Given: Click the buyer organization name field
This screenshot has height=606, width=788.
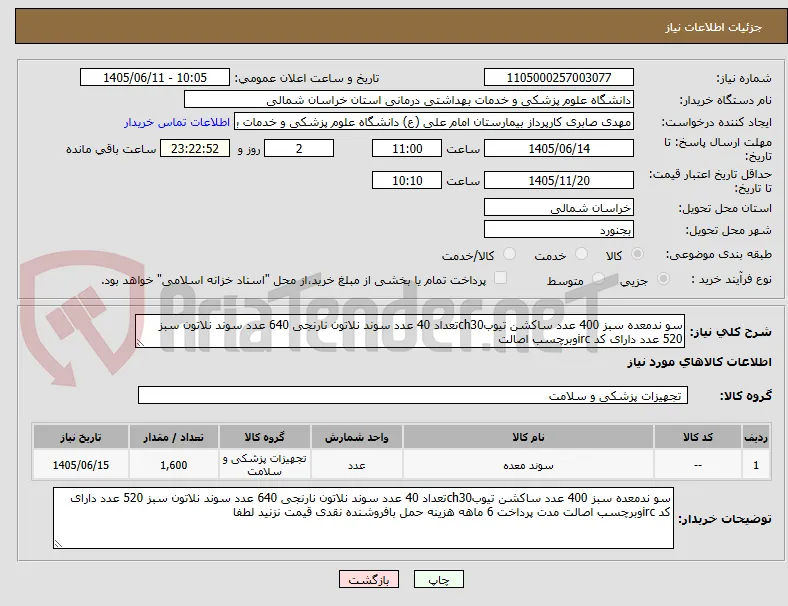Looking at the screenshot, I should (409, 99).
